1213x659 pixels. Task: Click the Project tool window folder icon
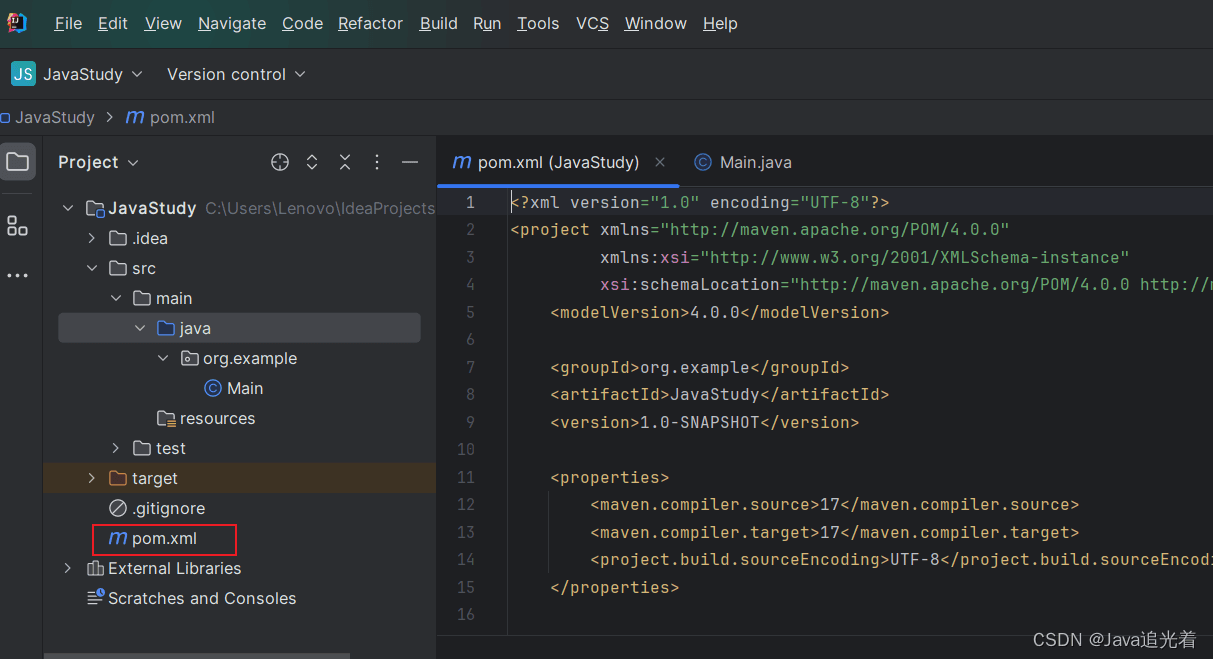18,162
